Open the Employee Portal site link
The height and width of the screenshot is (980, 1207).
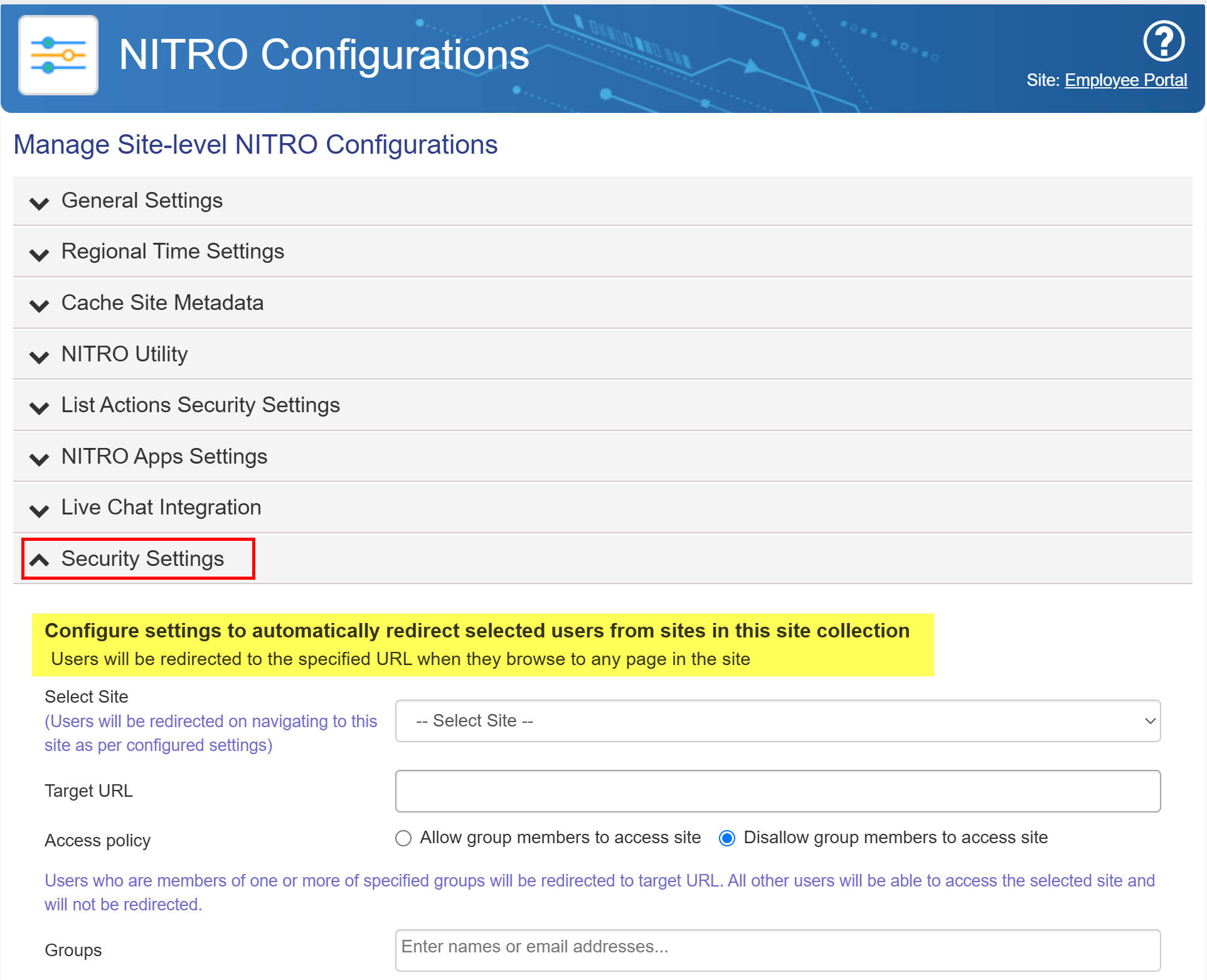coord(1125,80)
